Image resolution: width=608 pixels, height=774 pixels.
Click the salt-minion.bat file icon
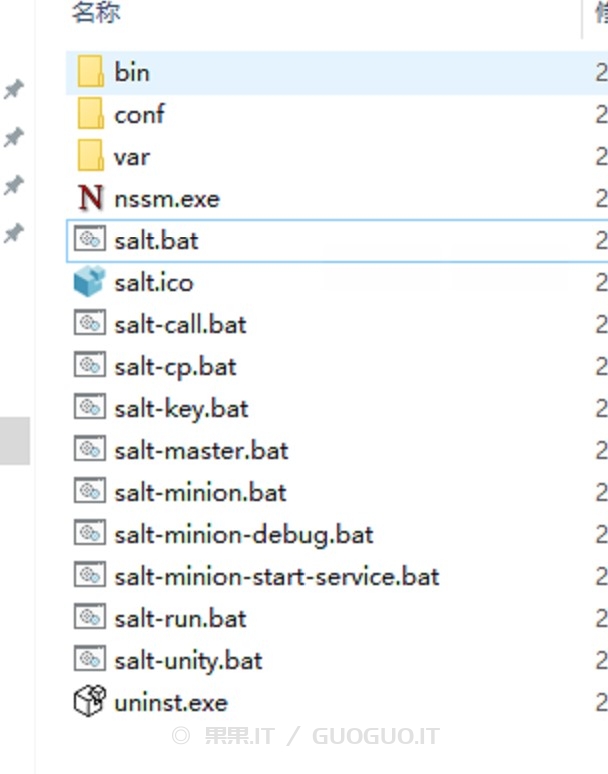90,492
